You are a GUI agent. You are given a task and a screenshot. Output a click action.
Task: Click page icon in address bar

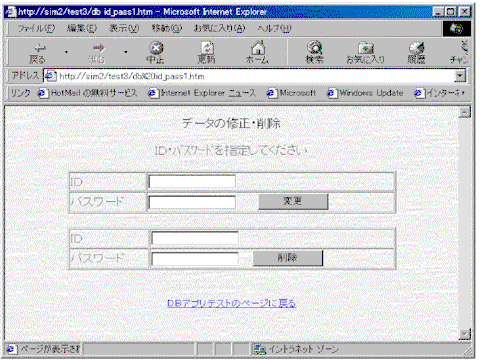point(50,76)
